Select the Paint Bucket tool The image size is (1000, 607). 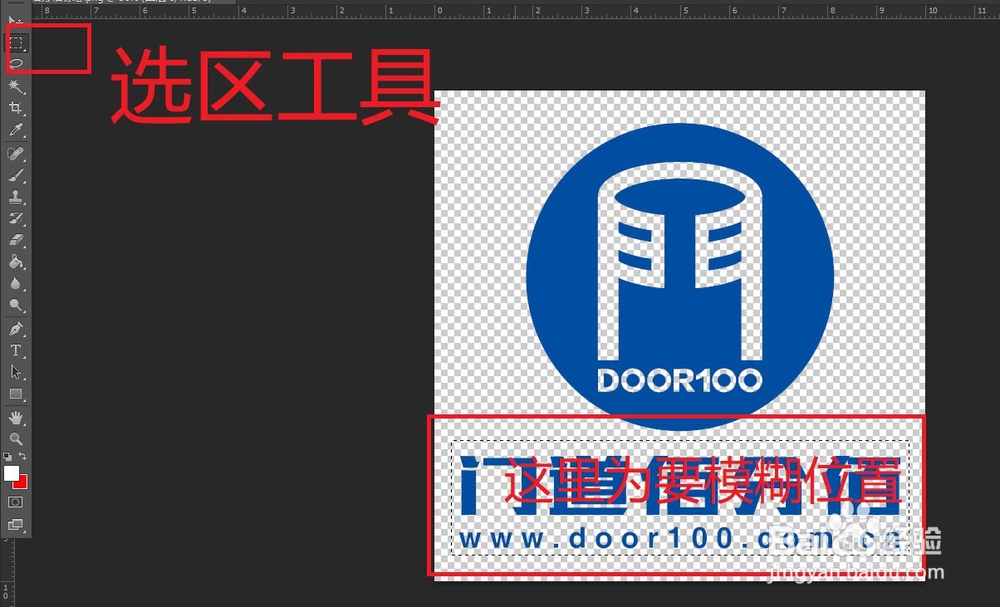16,262
